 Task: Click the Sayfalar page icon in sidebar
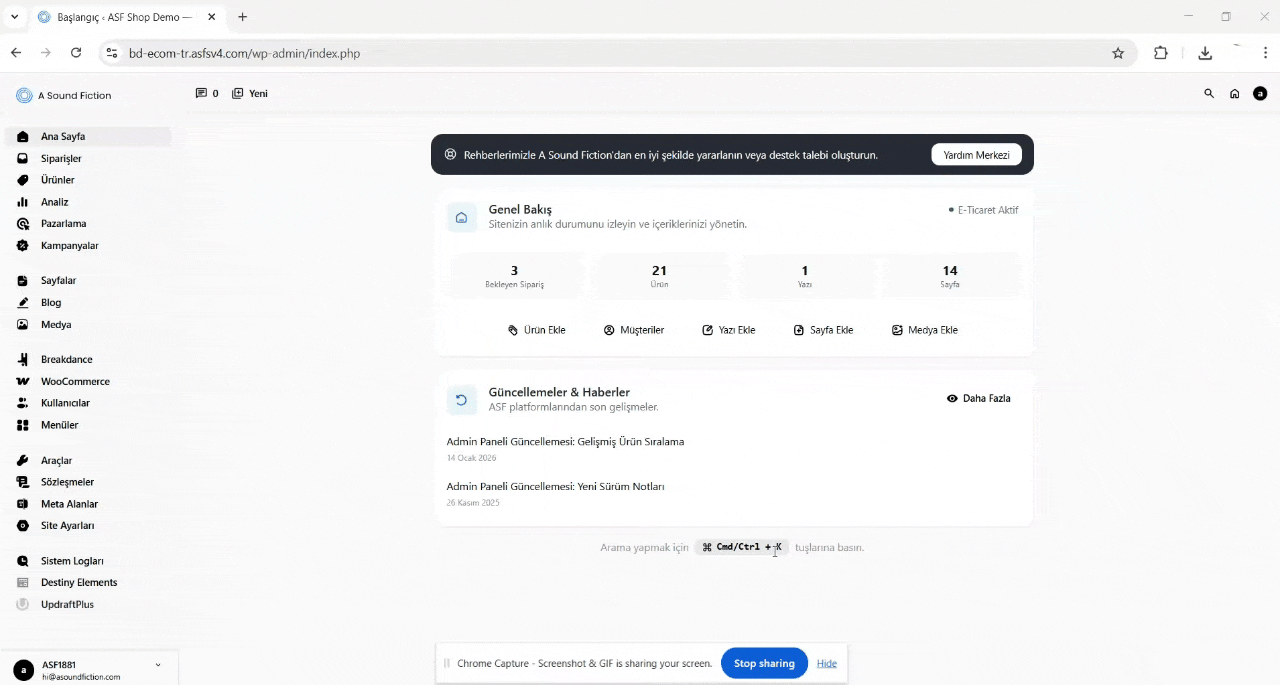[22, 281]
